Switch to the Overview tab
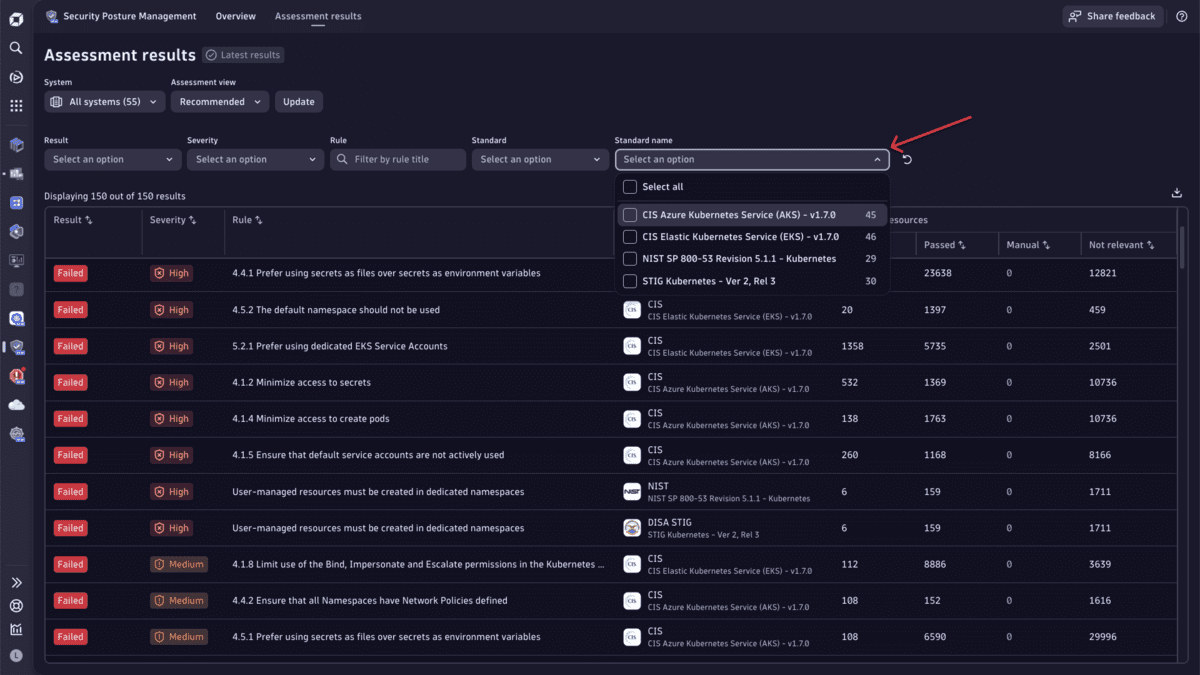 pos(236,16)
